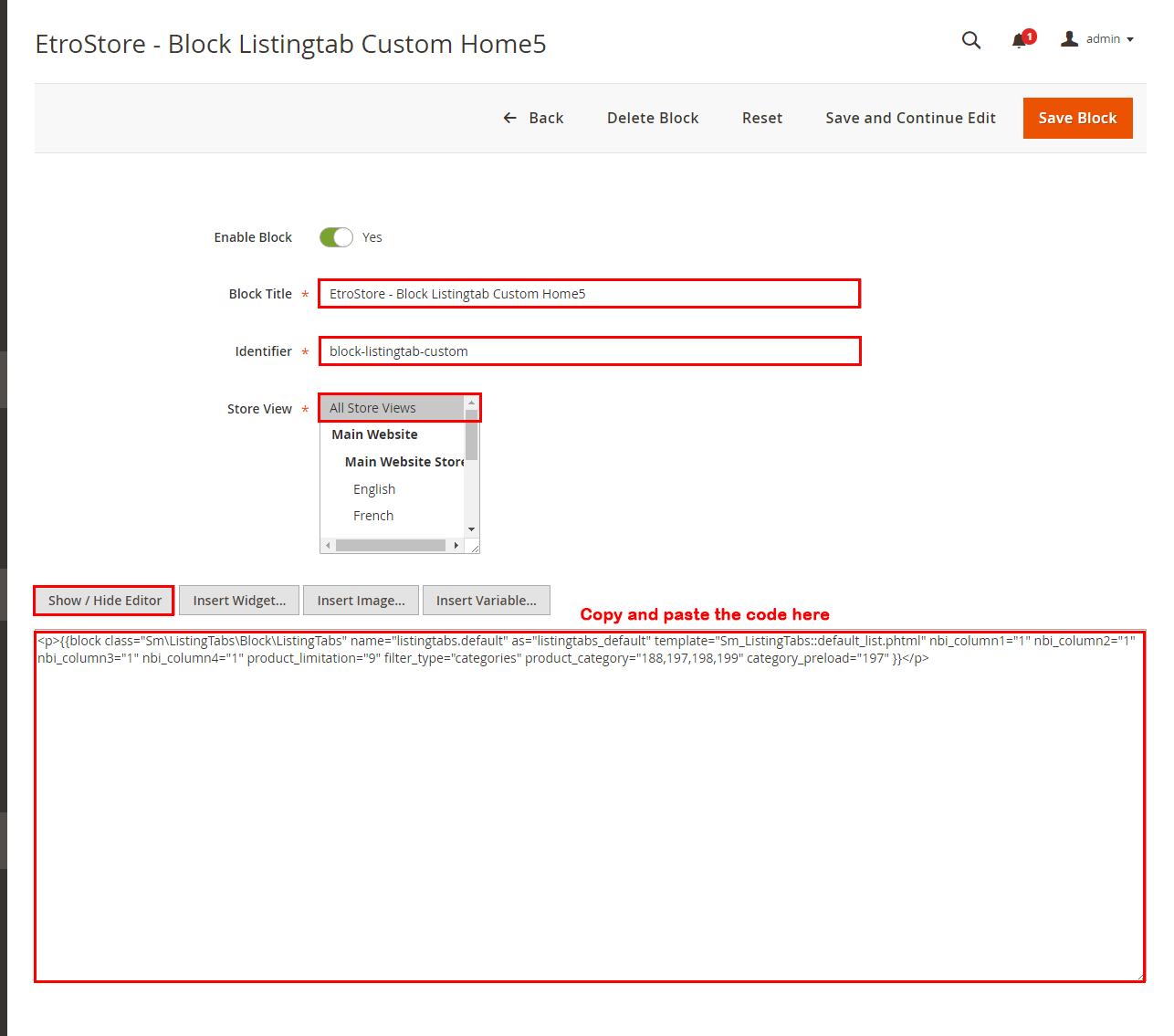The height and width of the screenshot is (1036, 1174).
Task: Click the Store View list resize handle
Action: pyautogui.click(x=473, y=547)
